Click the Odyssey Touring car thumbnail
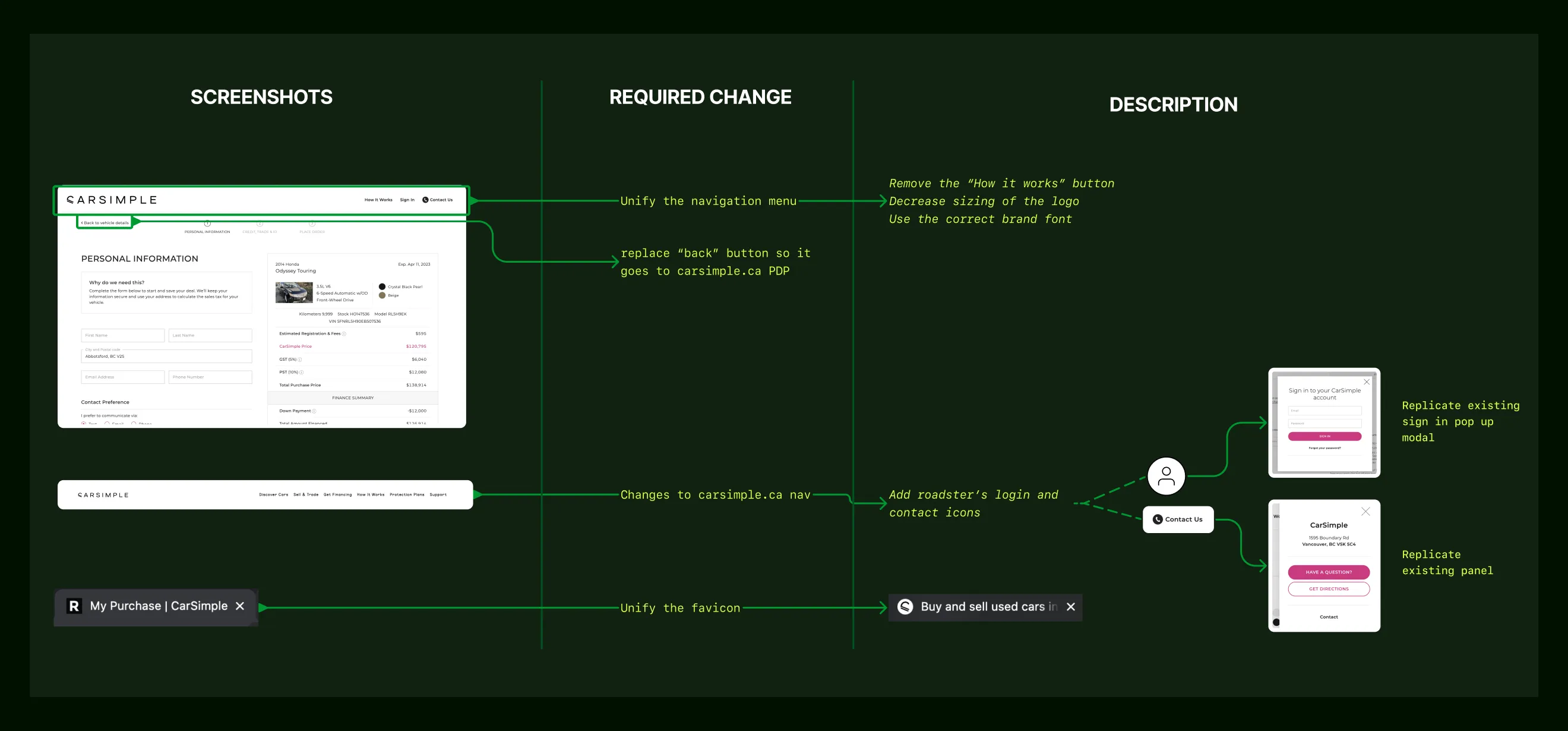The image size is (1568, 731). (294, 292)
